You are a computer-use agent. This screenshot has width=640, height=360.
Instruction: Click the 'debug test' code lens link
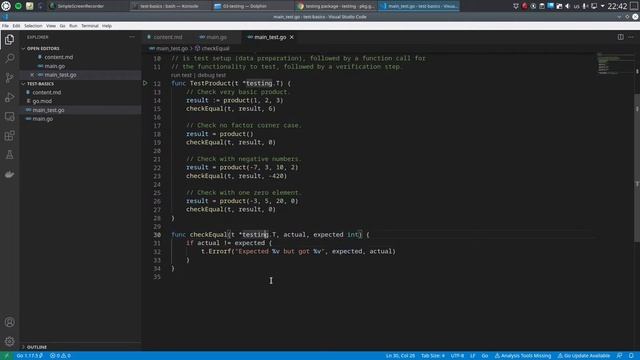pos(211,75)
